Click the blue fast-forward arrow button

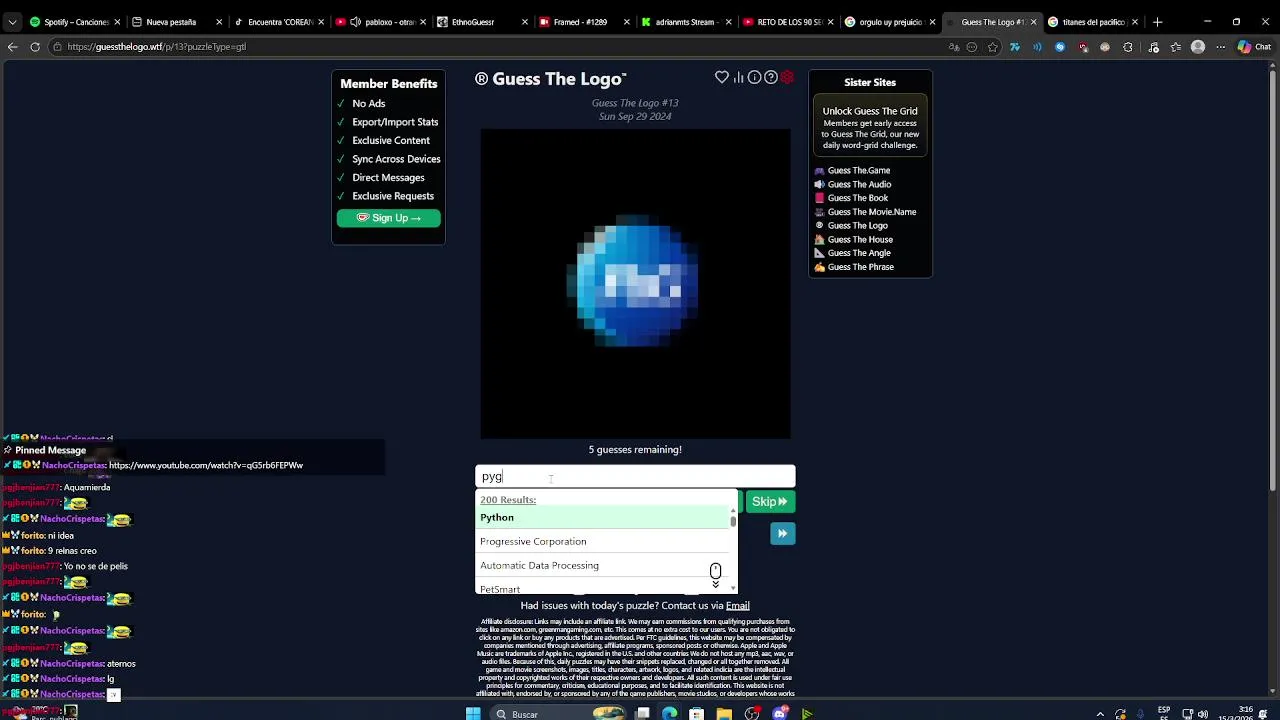tap(782, 533)
